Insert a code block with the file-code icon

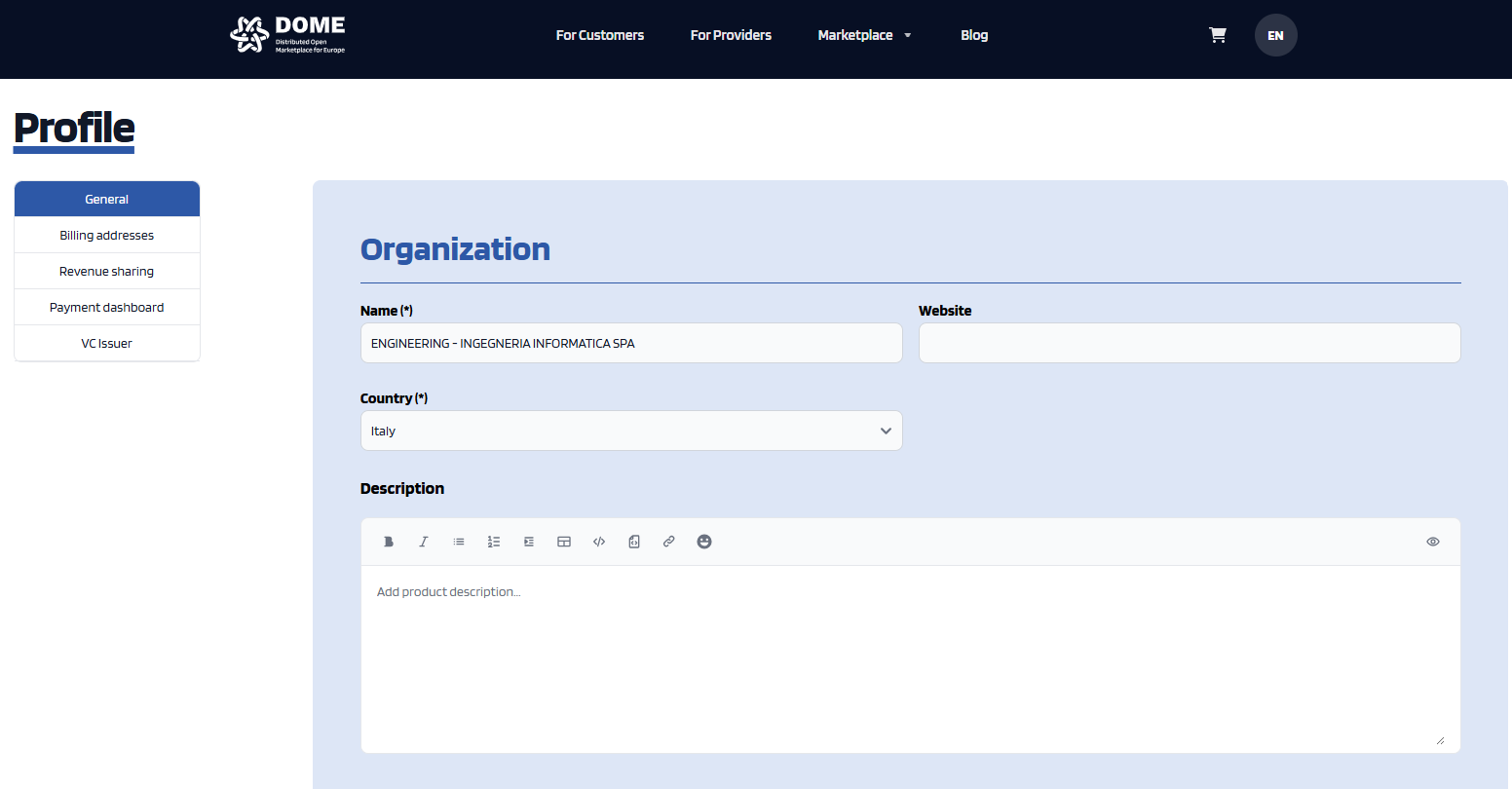pyautogui.click(x=634, y=542)
